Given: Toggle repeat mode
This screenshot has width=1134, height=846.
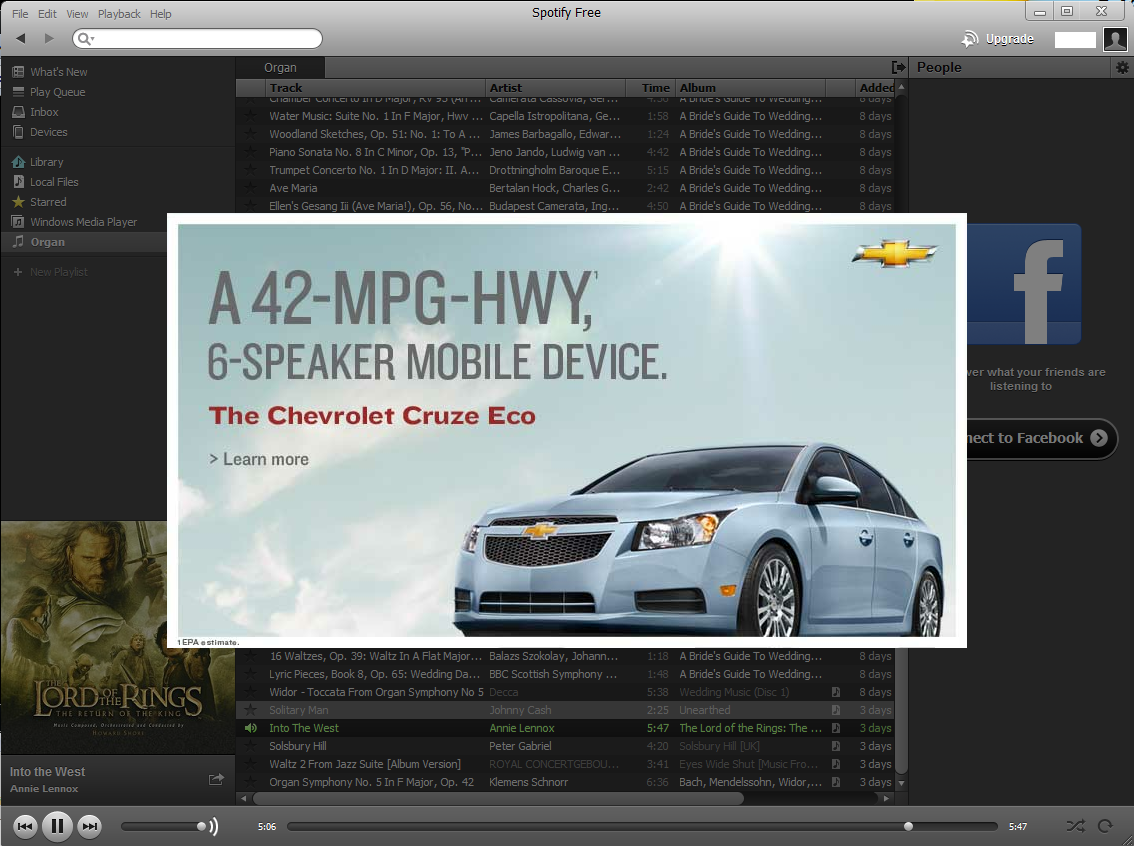Looking at the screenshot, I should pos(1105,826).
